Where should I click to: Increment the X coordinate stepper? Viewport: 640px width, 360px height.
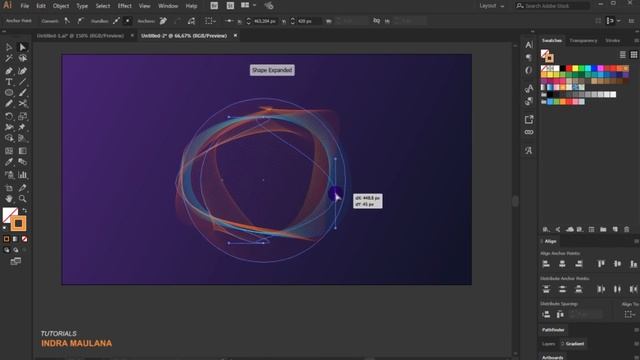pyautogui.click(x=249, y=19)
